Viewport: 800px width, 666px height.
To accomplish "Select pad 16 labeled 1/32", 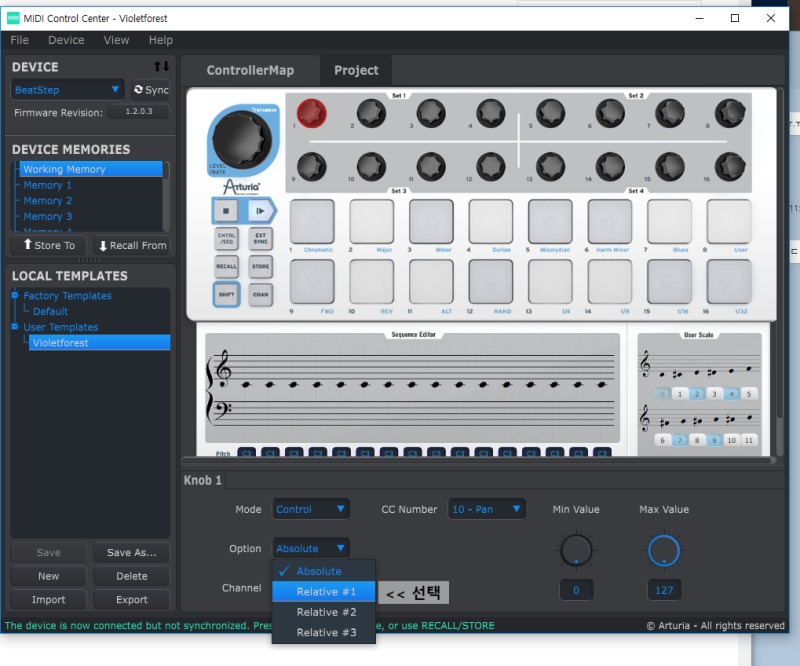I will 729,282.
